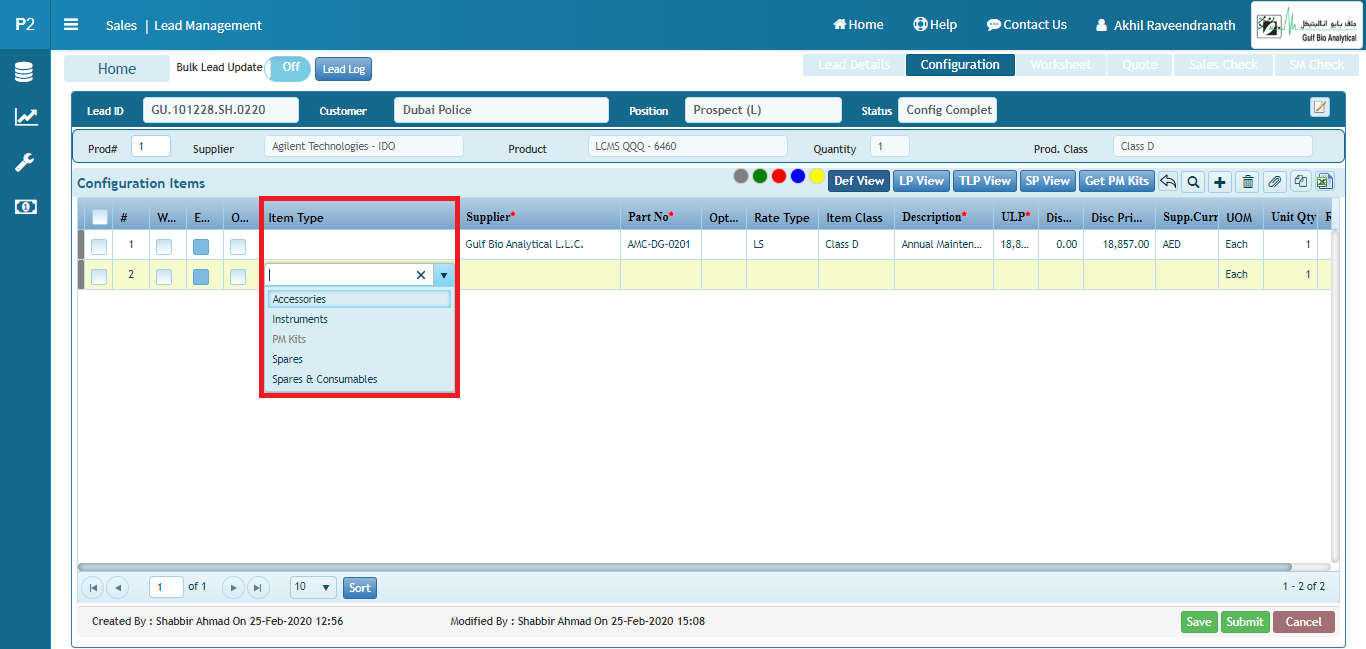Open the Lead Log
Image resolution: width=1366 pixels, height=649 pixels.
click(x=343, y=69)
